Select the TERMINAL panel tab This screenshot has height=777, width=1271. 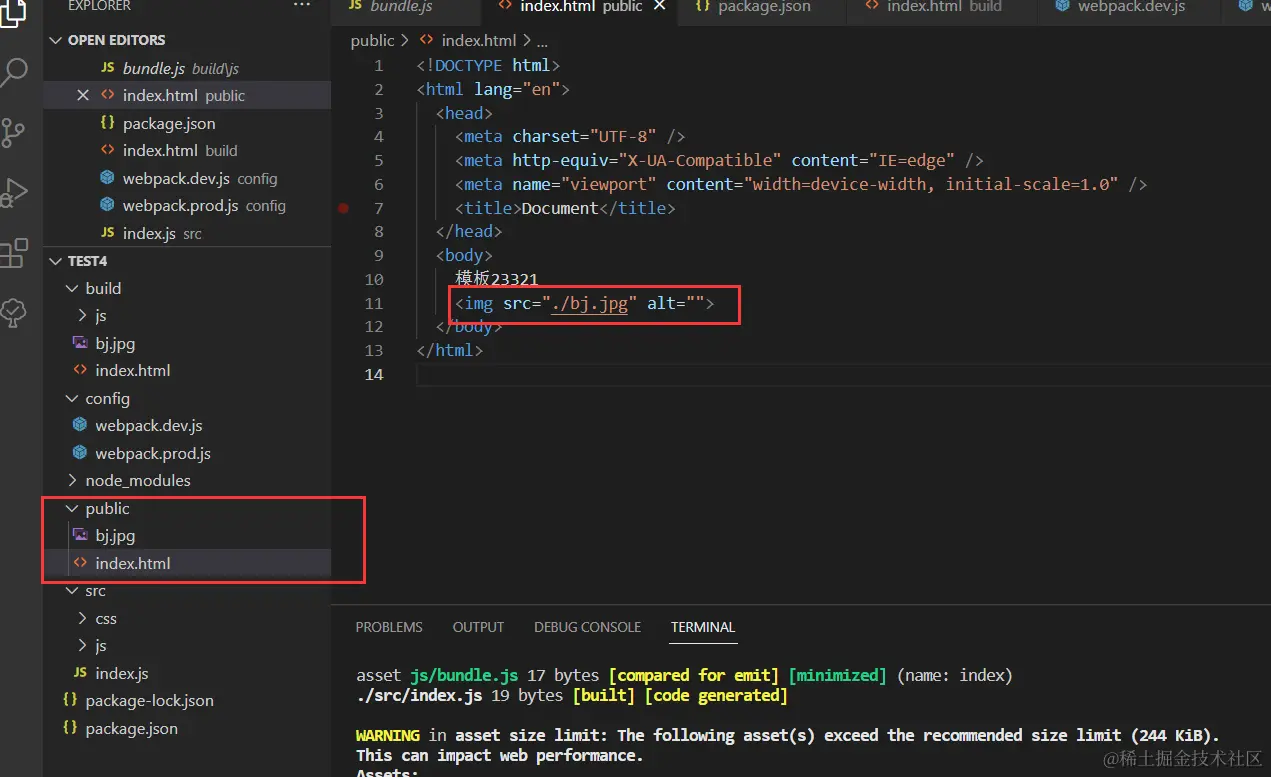703,627
